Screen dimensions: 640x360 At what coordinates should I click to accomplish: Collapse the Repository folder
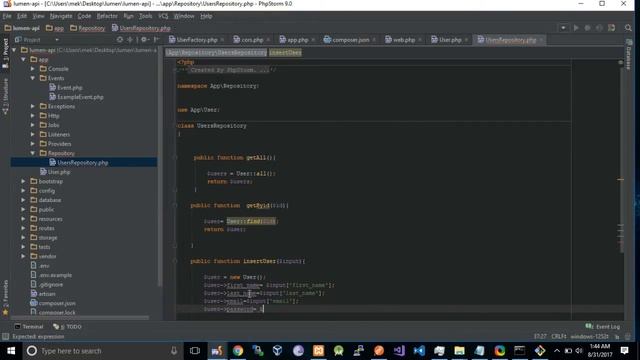point(33,153)
